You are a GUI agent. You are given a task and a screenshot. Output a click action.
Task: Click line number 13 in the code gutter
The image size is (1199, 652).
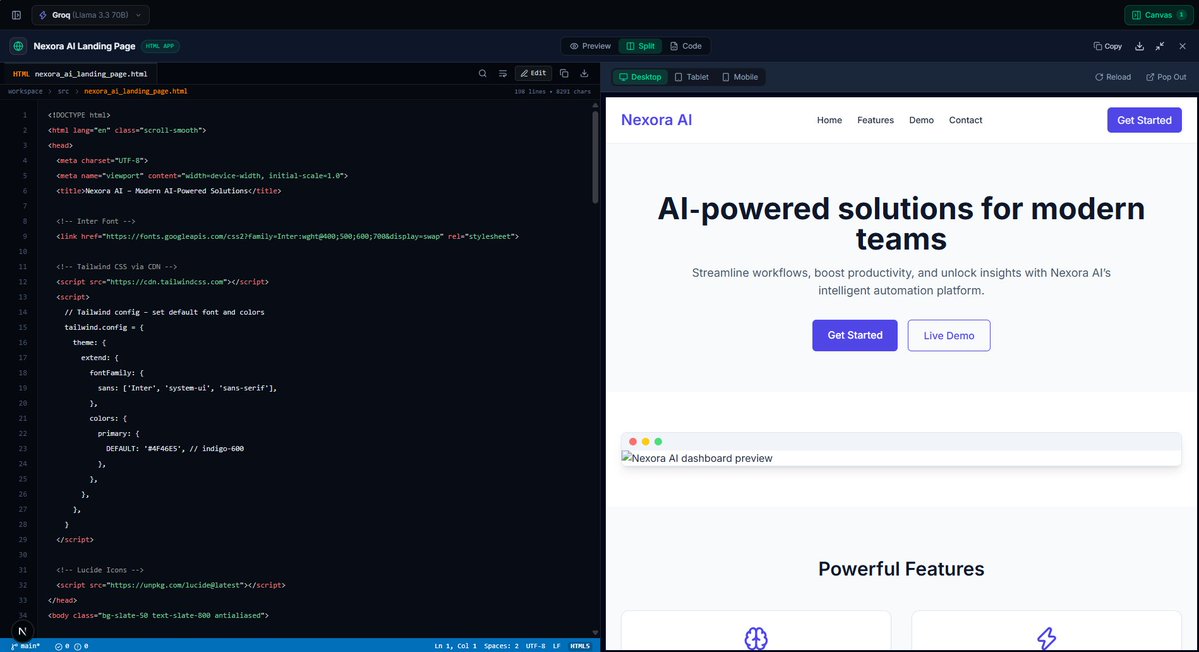(23, 297)
